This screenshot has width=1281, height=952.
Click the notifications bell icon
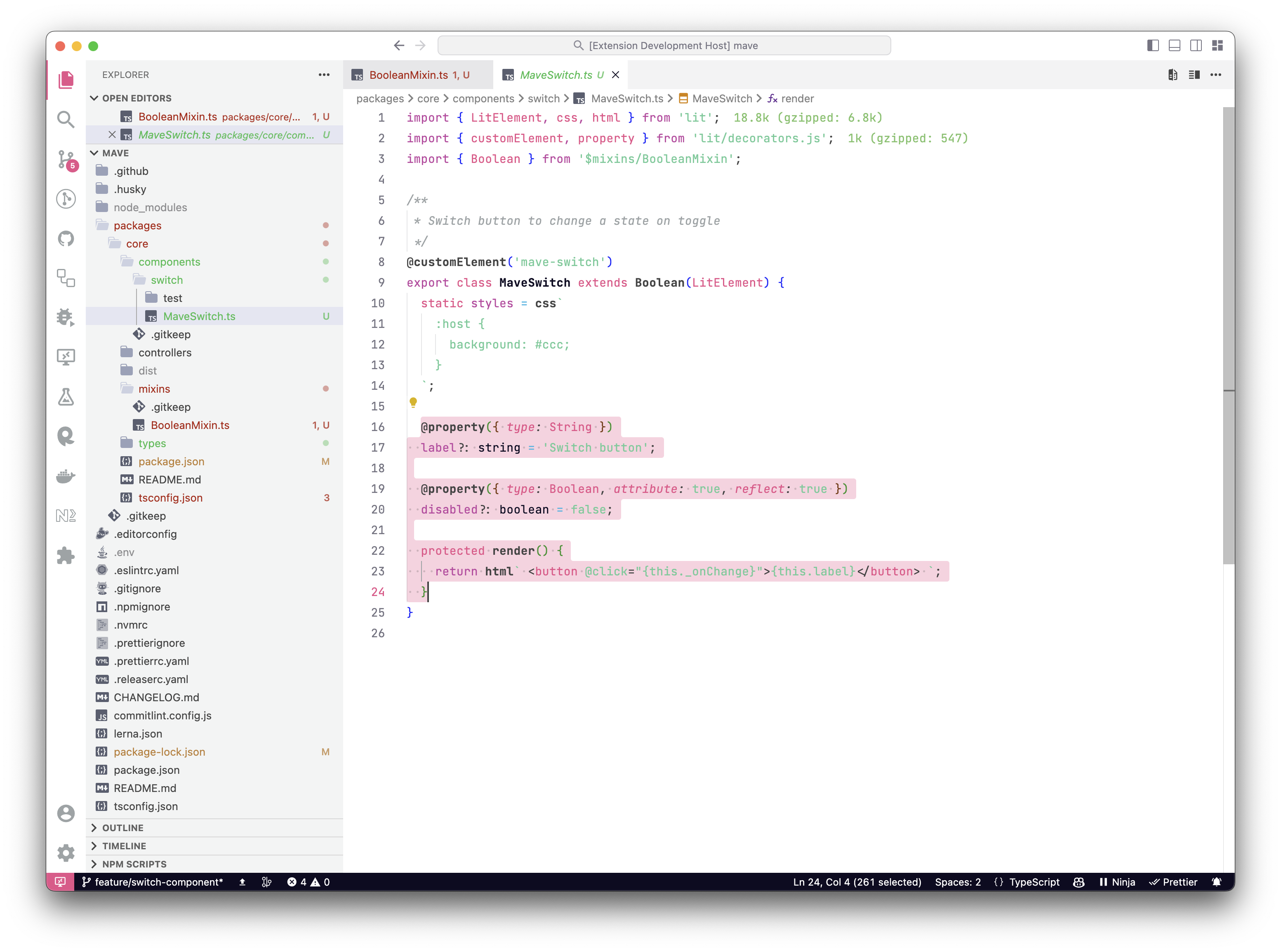[x=1217, y=882]
